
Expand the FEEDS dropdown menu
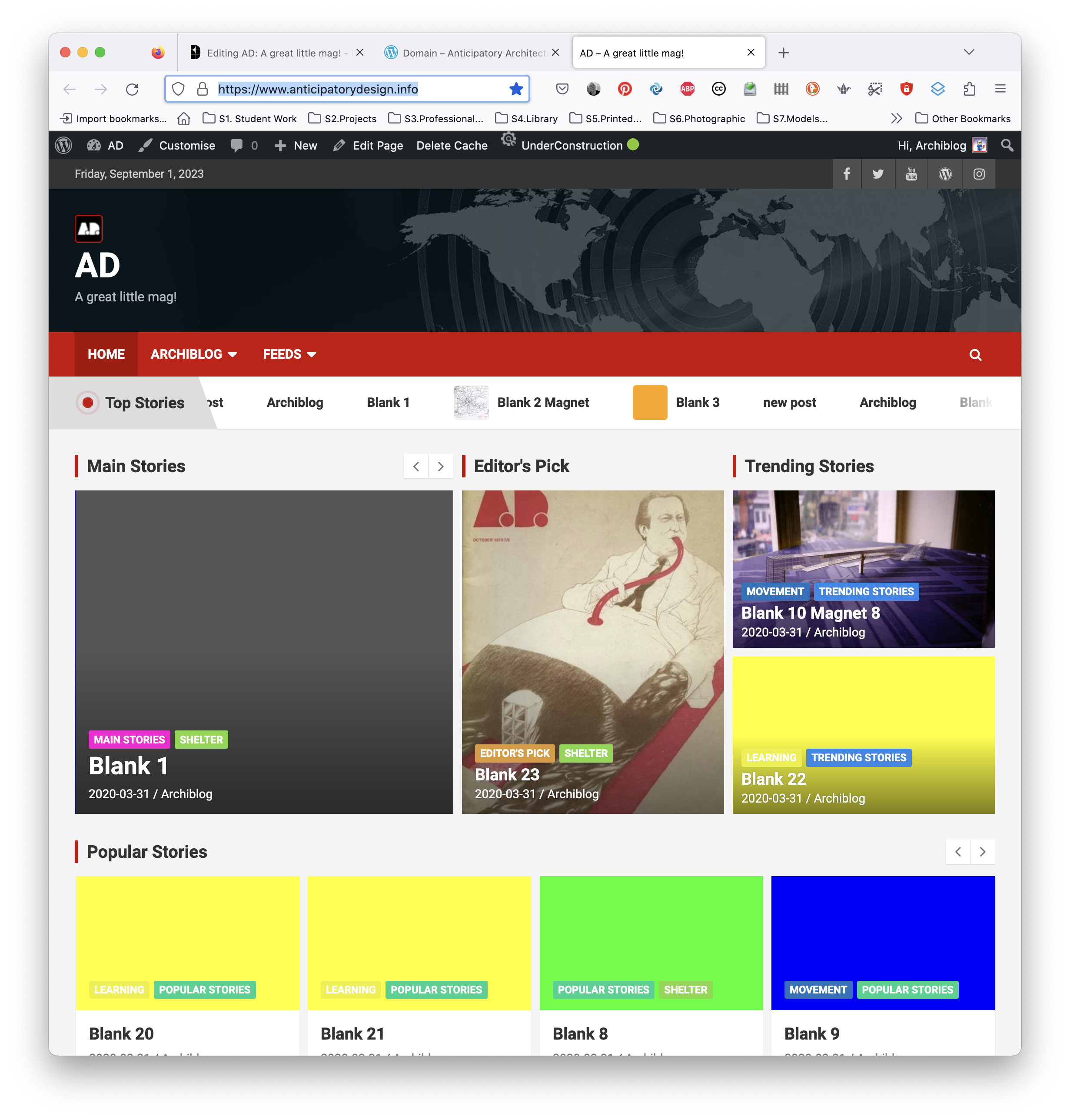(x=289, y=354)
